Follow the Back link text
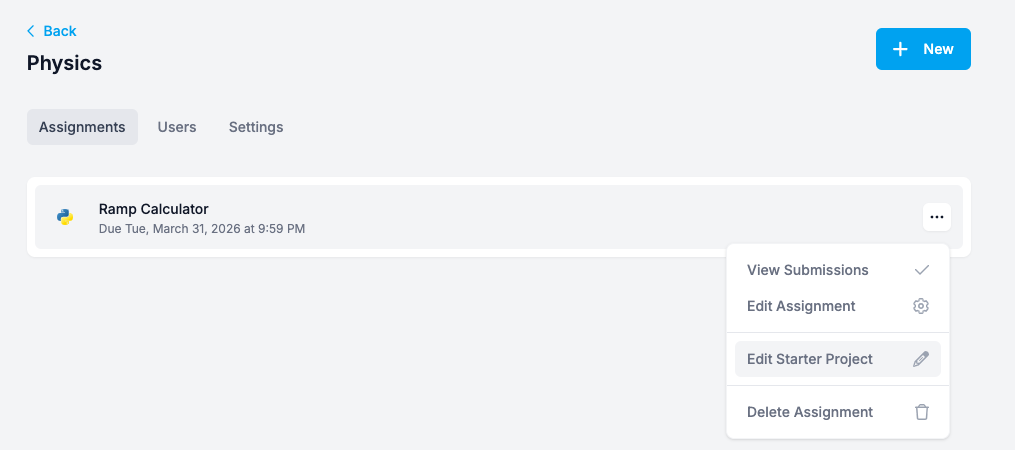1015x450 pixels. [60, 31]
